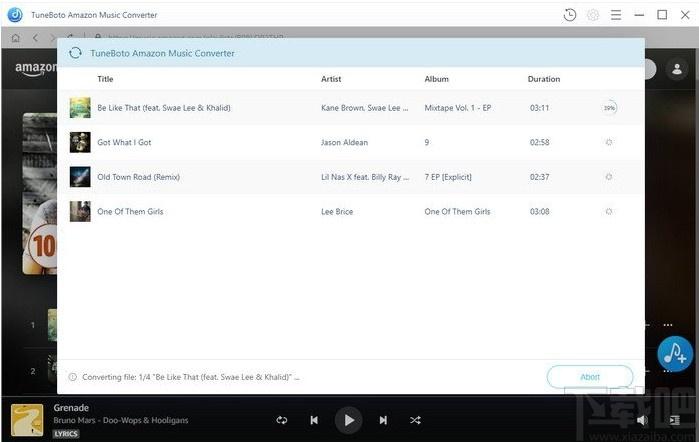Click the blue add music floating button

coord(675,354)
